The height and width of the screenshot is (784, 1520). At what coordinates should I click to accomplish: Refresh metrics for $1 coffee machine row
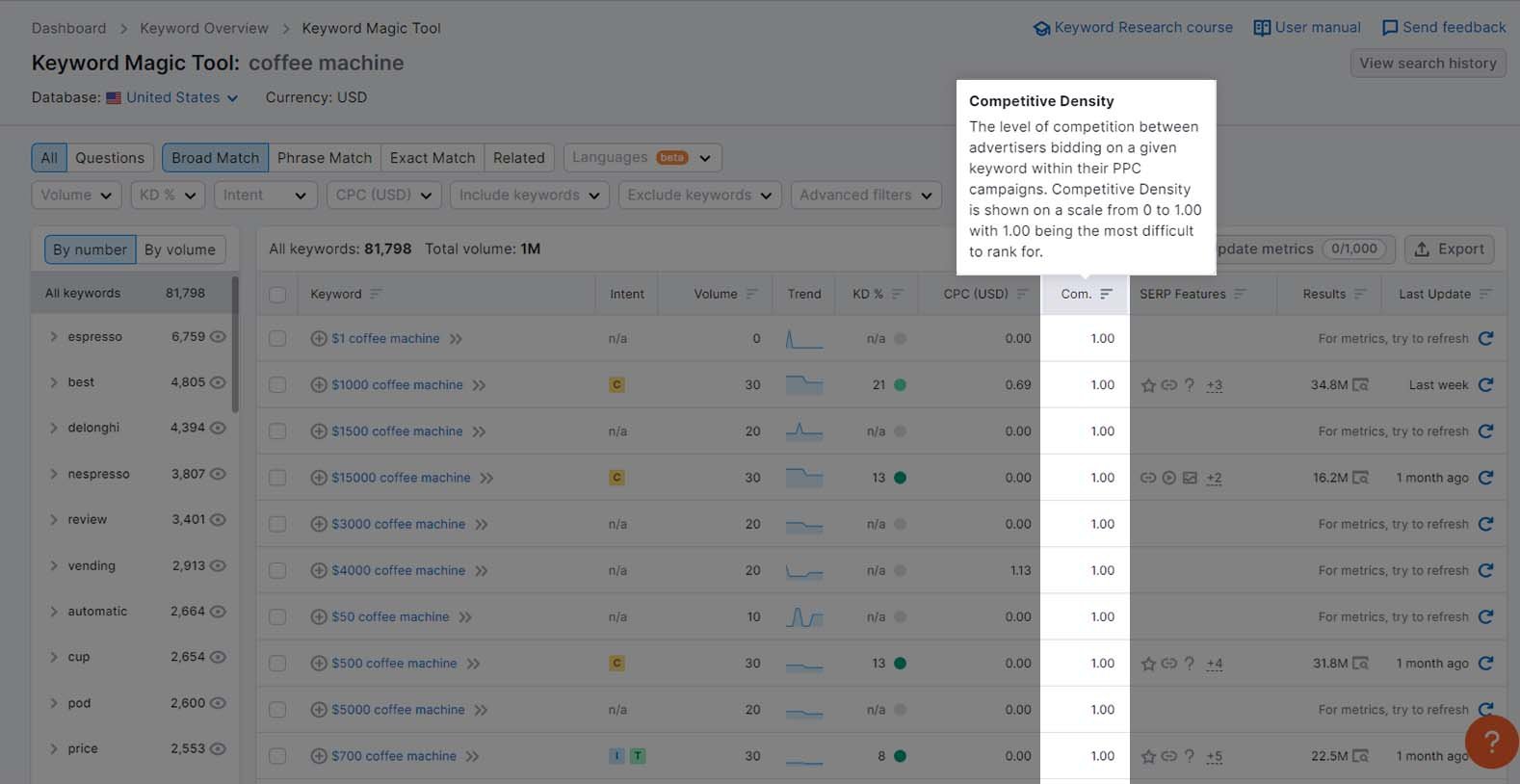[1485, 338]
